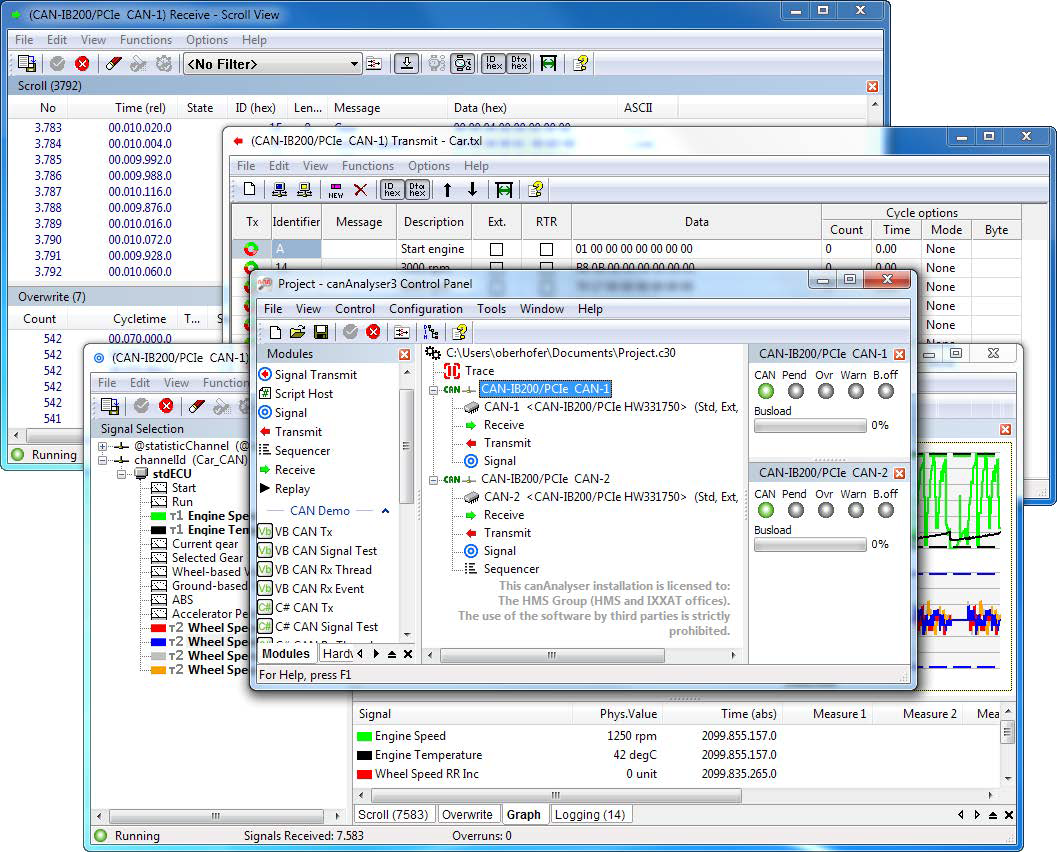The image size is (1057, 852).
Task: Click Engine Speed green color swatch in table
Action: coord(365,737)
